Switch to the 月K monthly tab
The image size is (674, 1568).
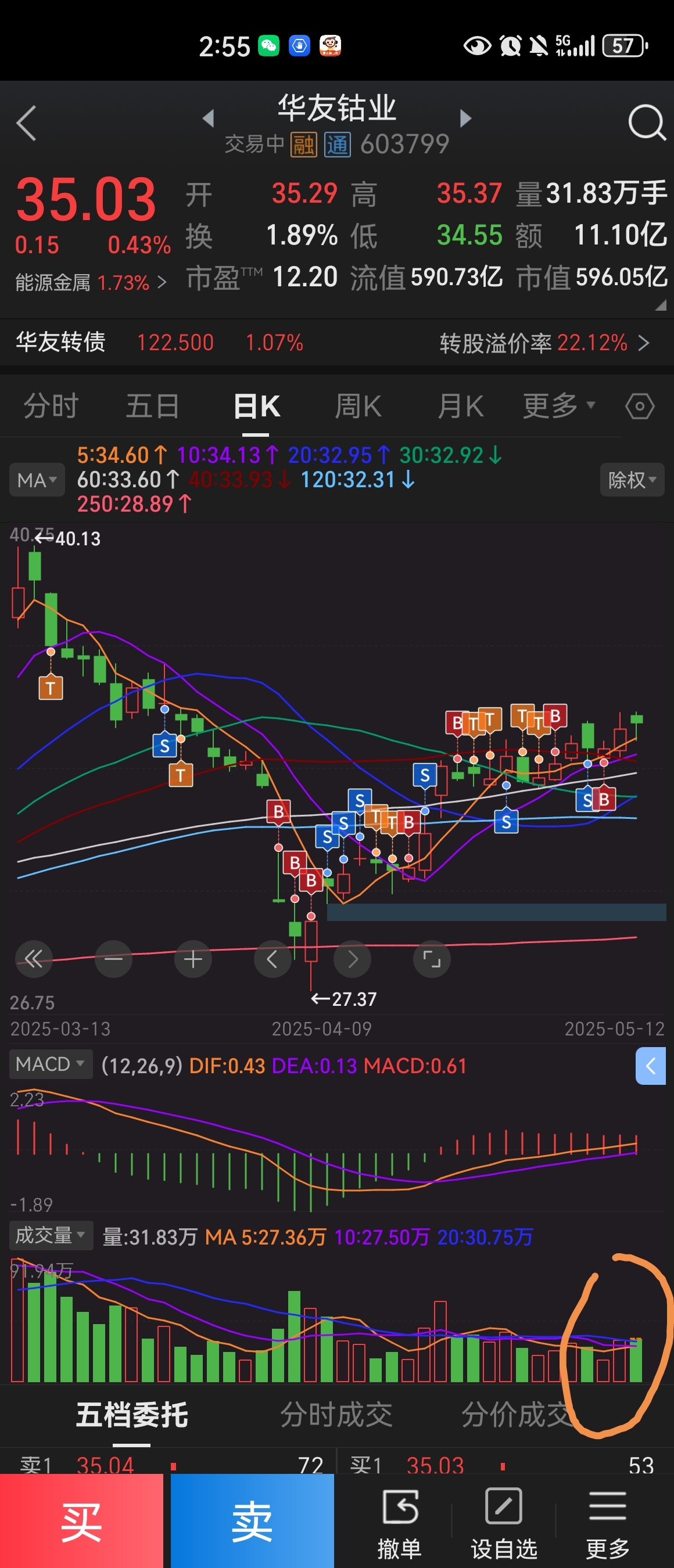tap(460, 406)
